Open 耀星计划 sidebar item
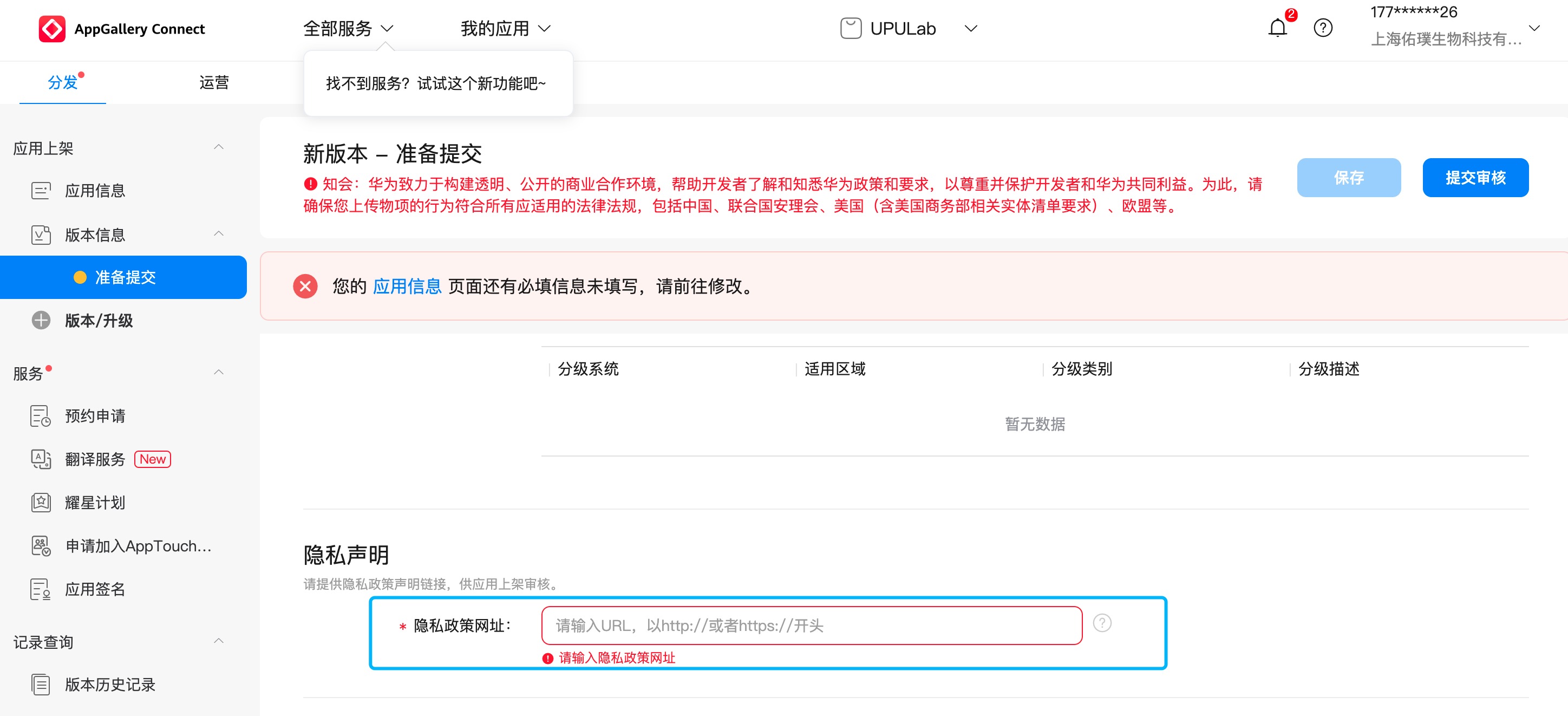 pyautogui.click(x=95, y=502)
